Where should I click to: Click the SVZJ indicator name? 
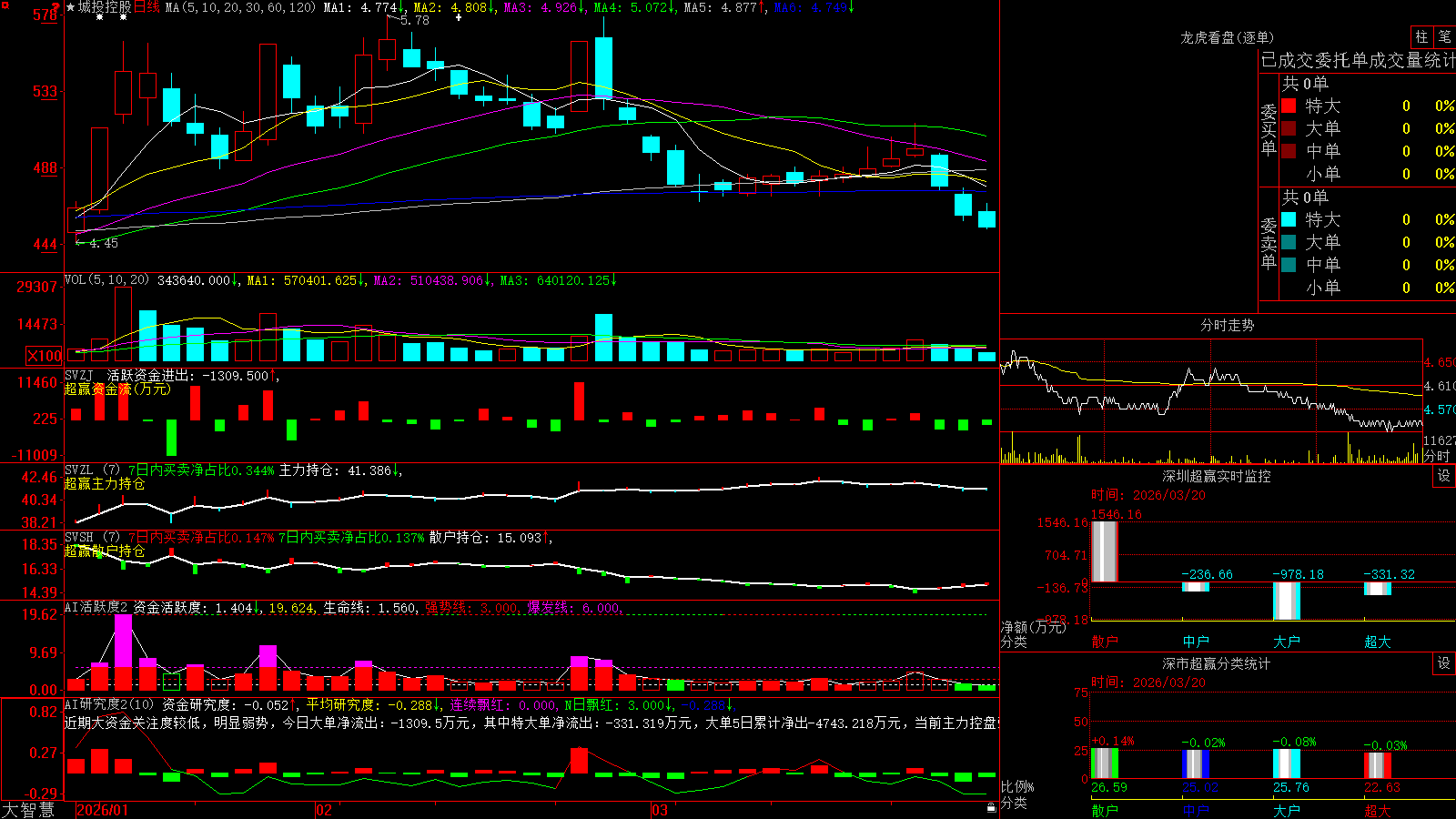point(79,375)
